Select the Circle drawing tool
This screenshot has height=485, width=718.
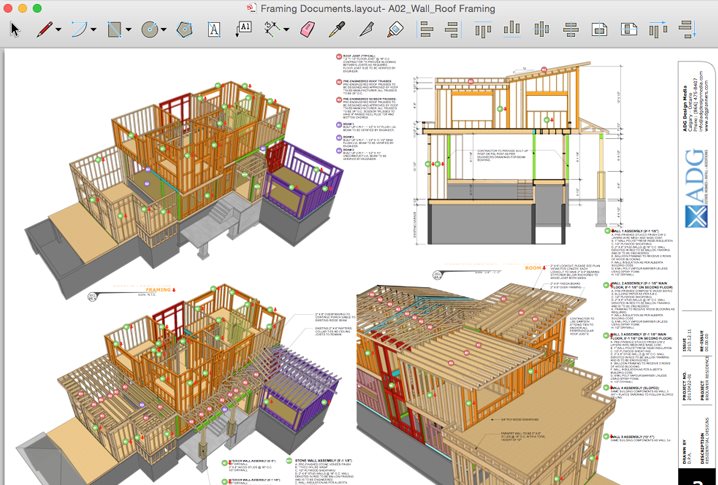pyautogui.click(x=150, y=29)
